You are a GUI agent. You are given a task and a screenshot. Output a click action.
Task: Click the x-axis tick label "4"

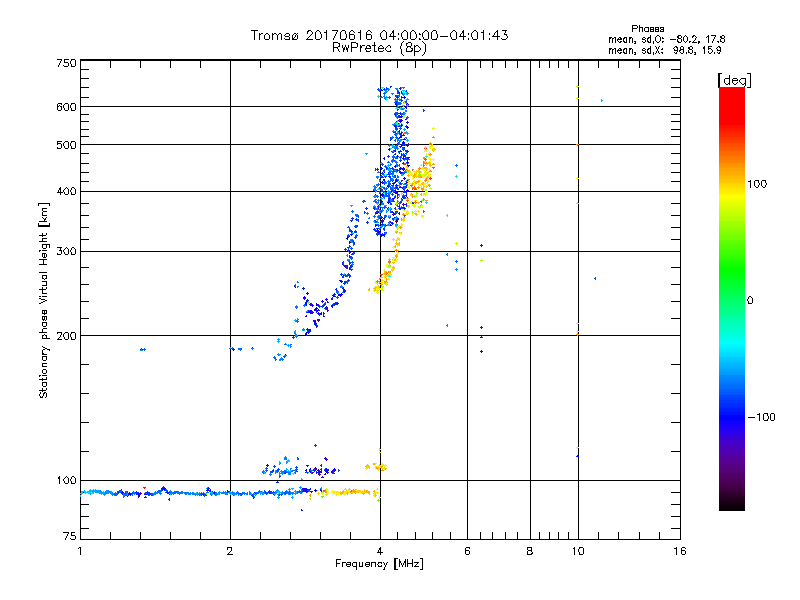pyautogui.click(x=380, y=551)
